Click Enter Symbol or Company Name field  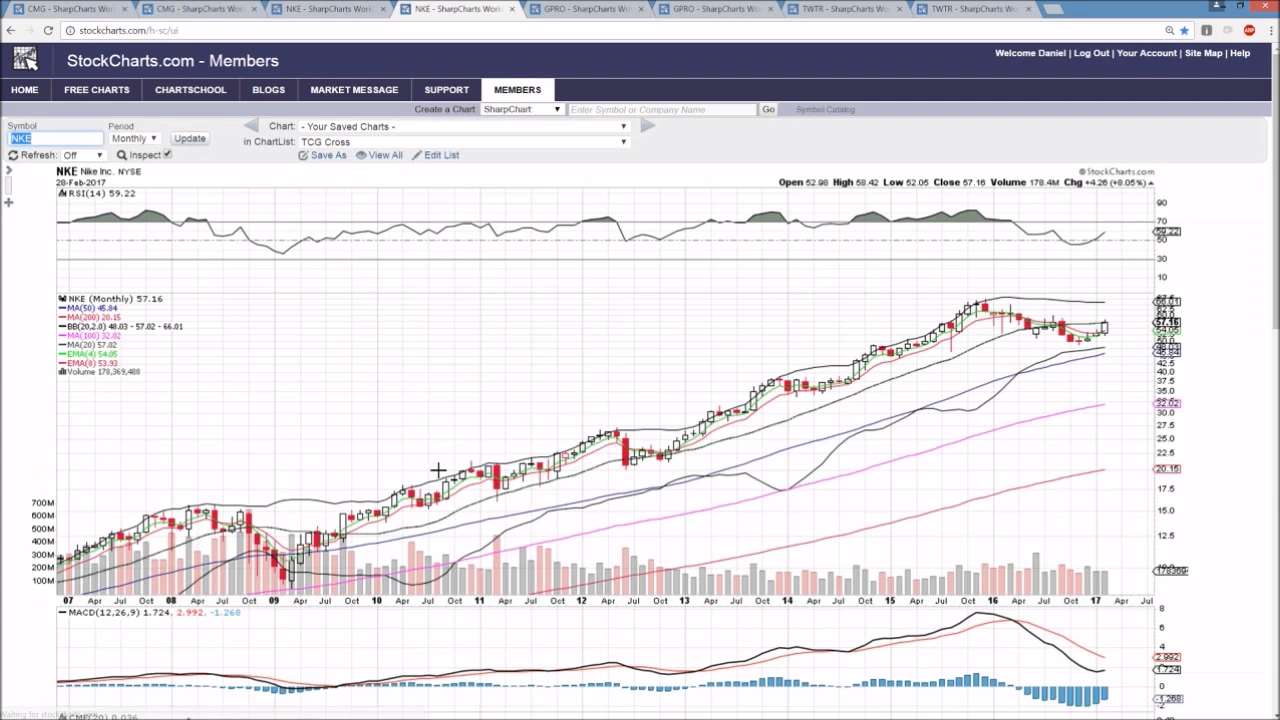[661, 109]
